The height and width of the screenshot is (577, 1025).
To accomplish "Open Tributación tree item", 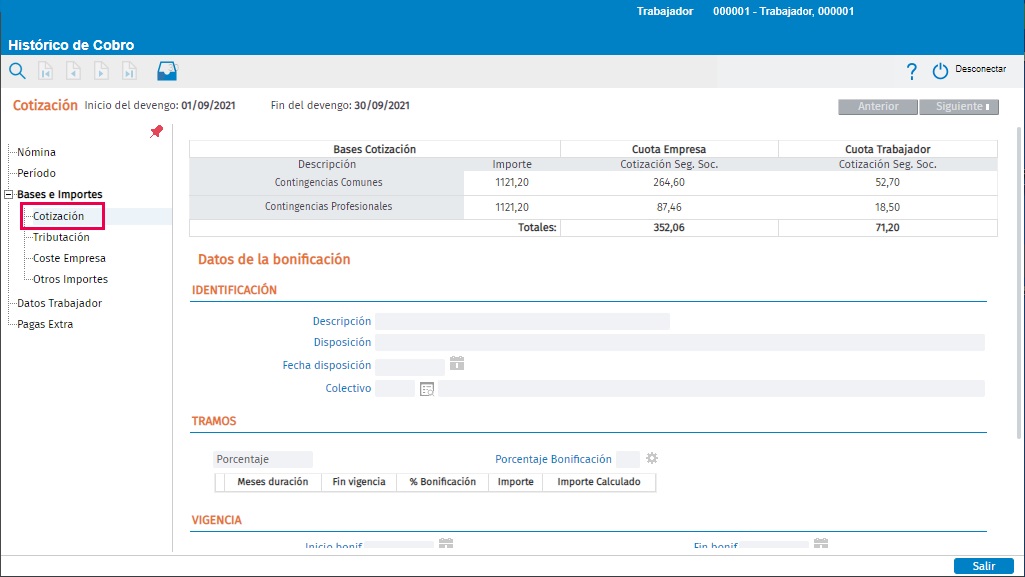I will (61, 237).
